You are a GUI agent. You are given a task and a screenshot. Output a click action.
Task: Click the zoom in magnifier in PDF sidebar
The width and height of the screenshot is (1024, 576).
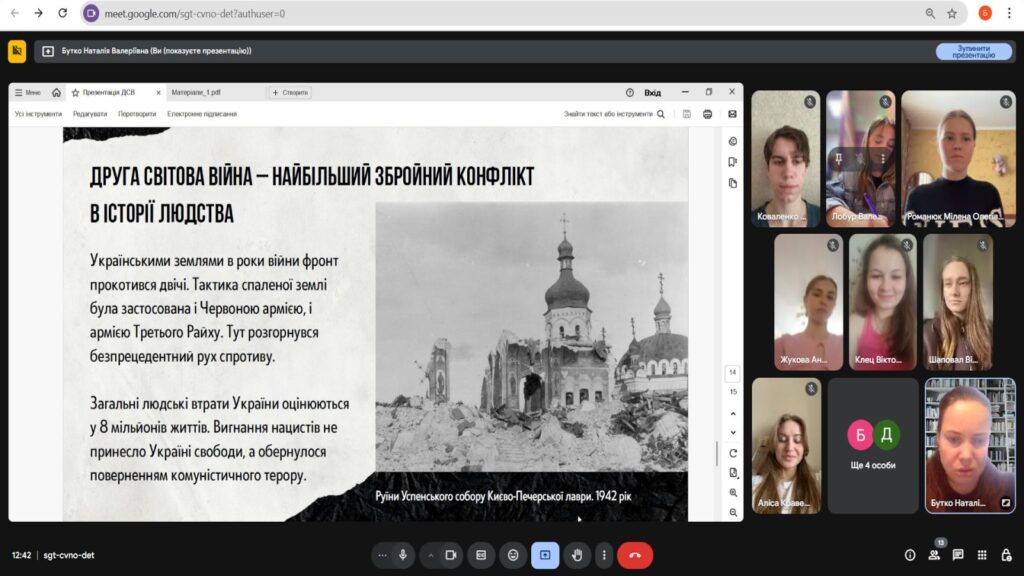coord(733,492)
